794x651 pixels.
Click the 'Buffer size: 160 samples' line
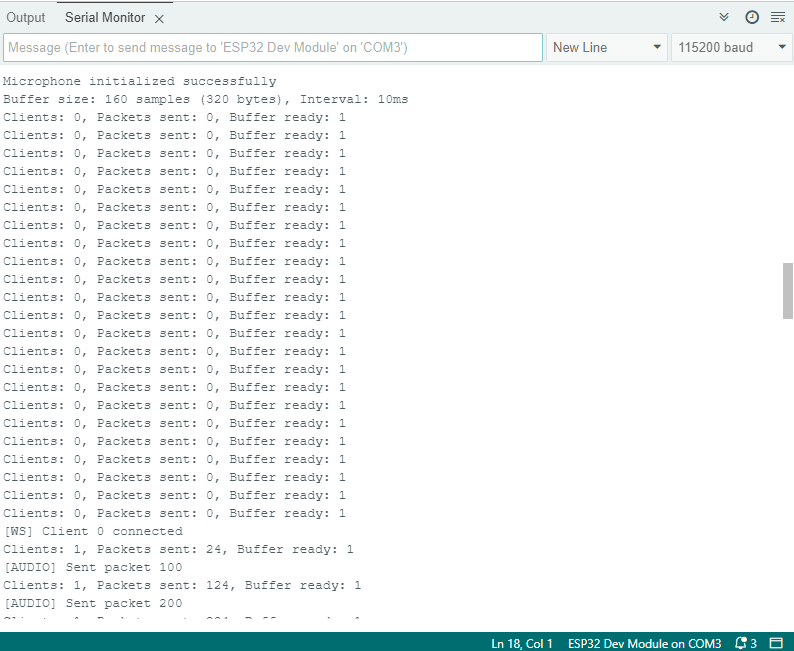[x=205, y=99]
